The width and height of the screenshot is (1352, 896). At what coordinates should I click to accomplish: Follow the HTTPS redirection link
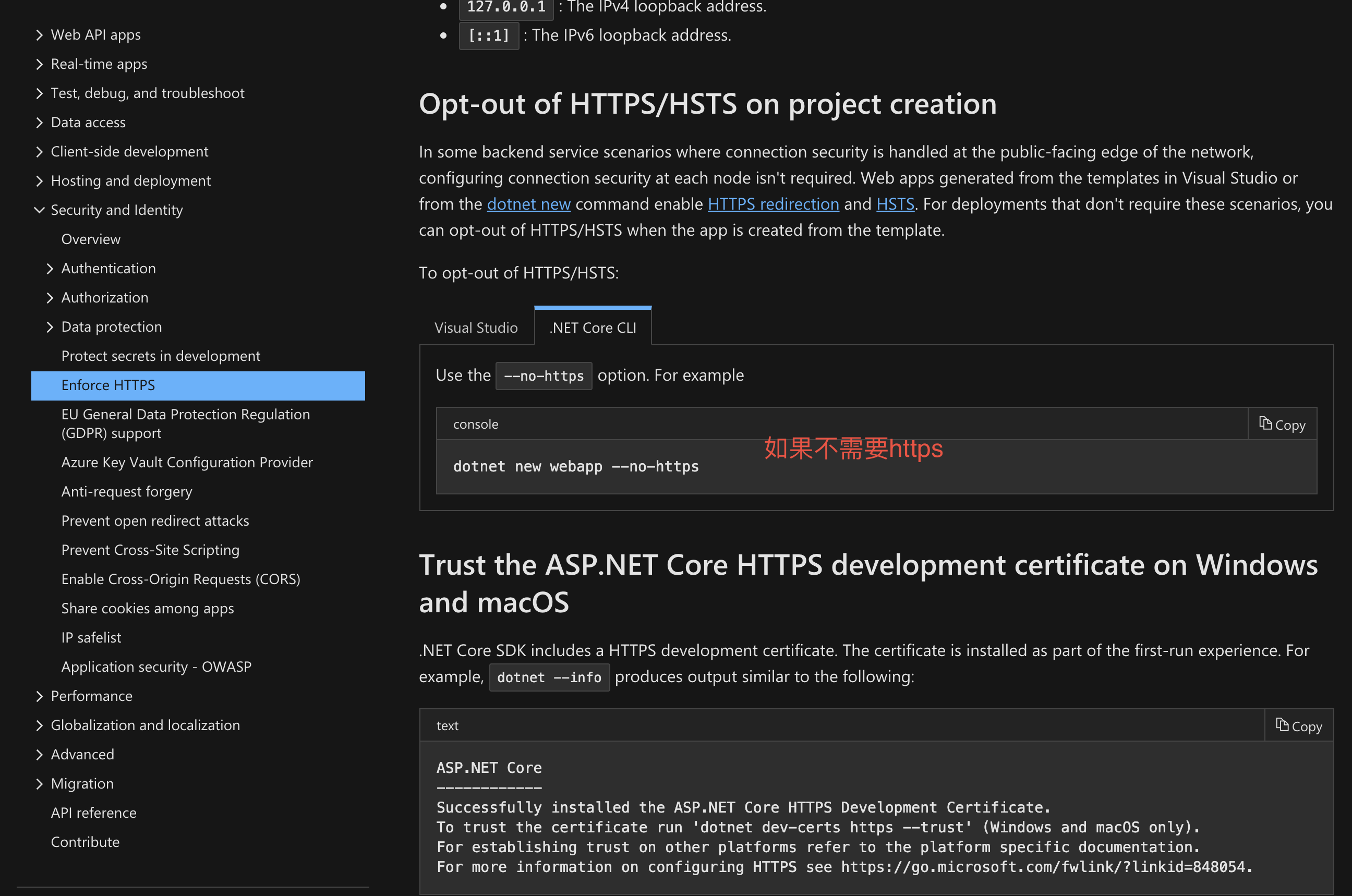coord(773,204)
